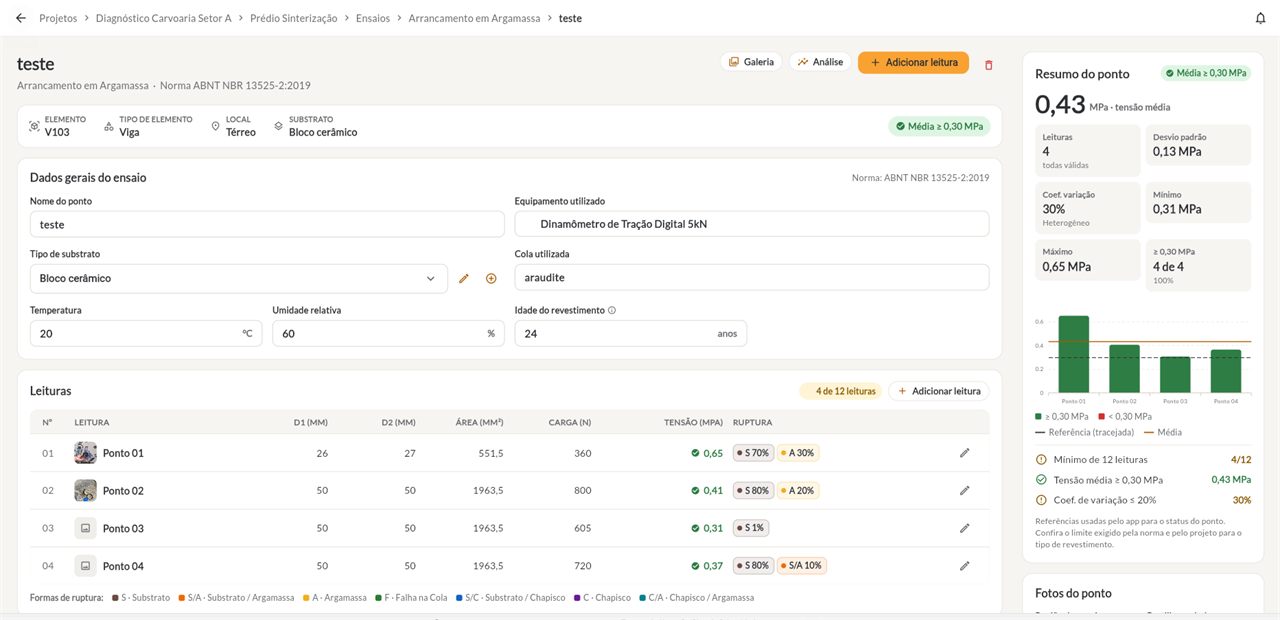The image size is (1280, 620).
Task: Open the Galeria button
Action: pos(751,62)
